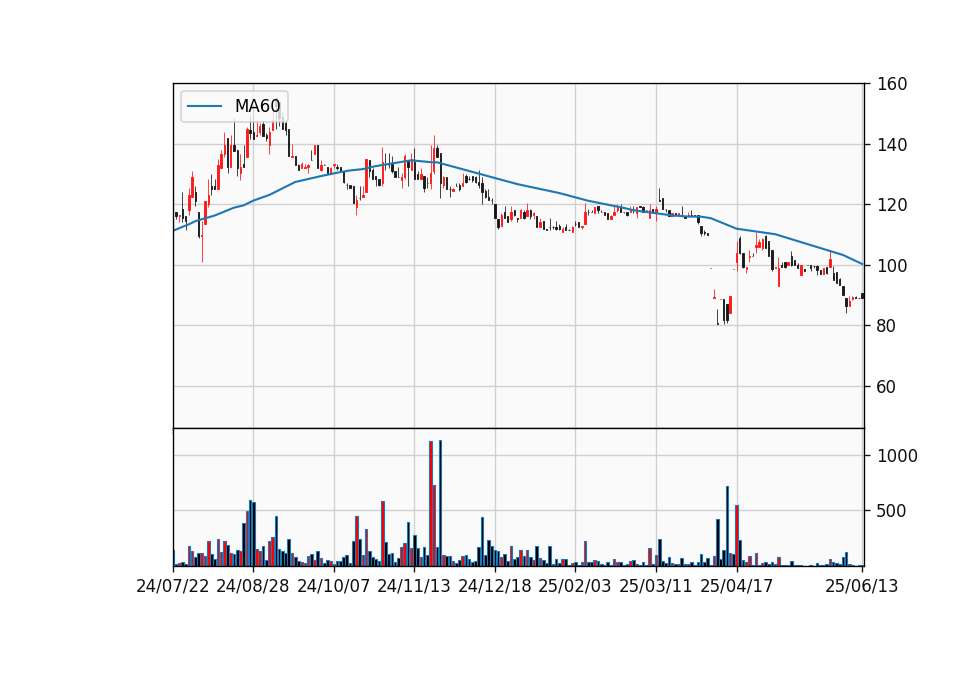Click the 25/03/11 date label
Screen dimensions: 960x690
coord(656,586)
